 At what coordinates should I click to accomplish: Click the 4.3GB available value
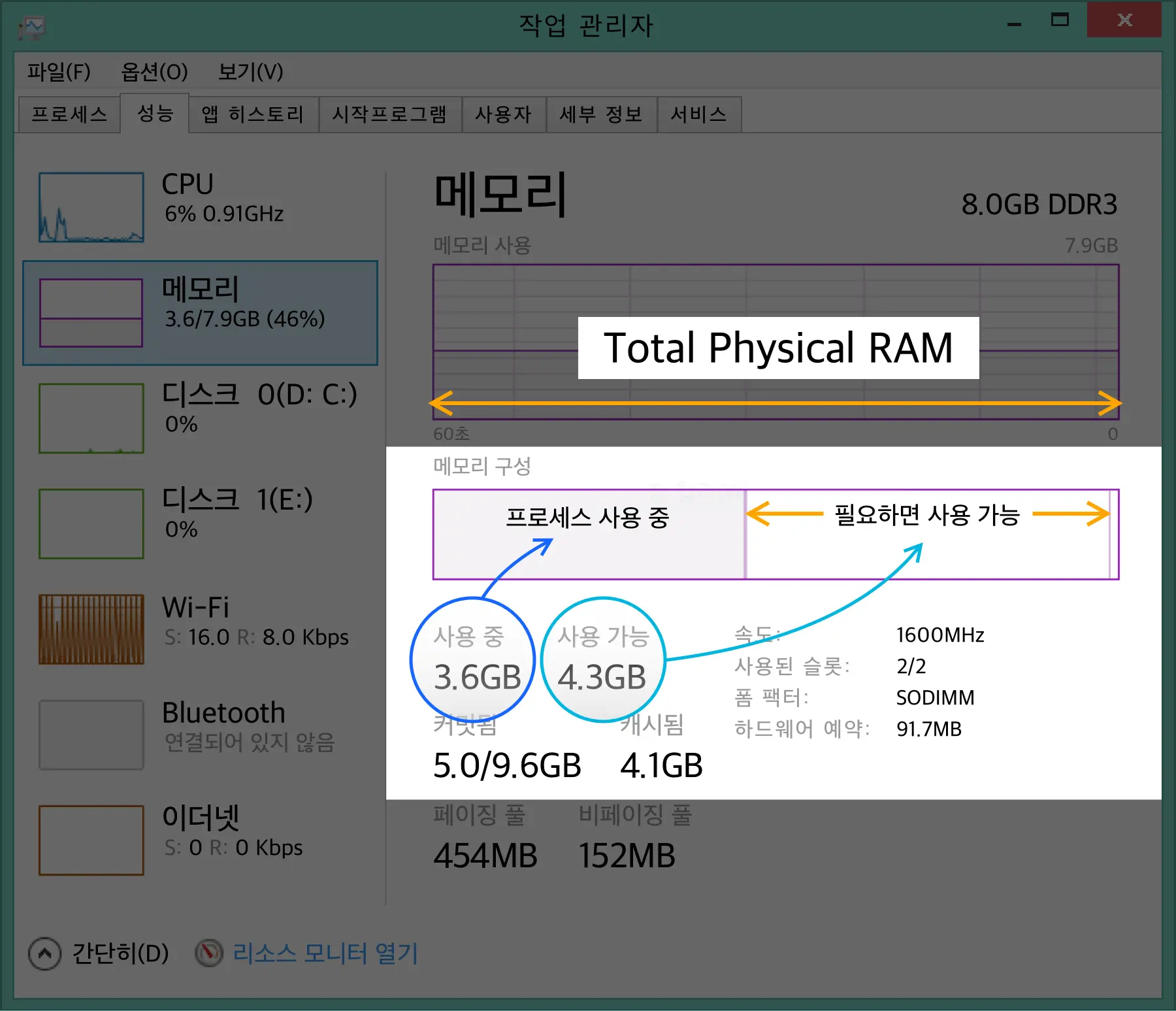pyautogui.click(x=601, y=677)
